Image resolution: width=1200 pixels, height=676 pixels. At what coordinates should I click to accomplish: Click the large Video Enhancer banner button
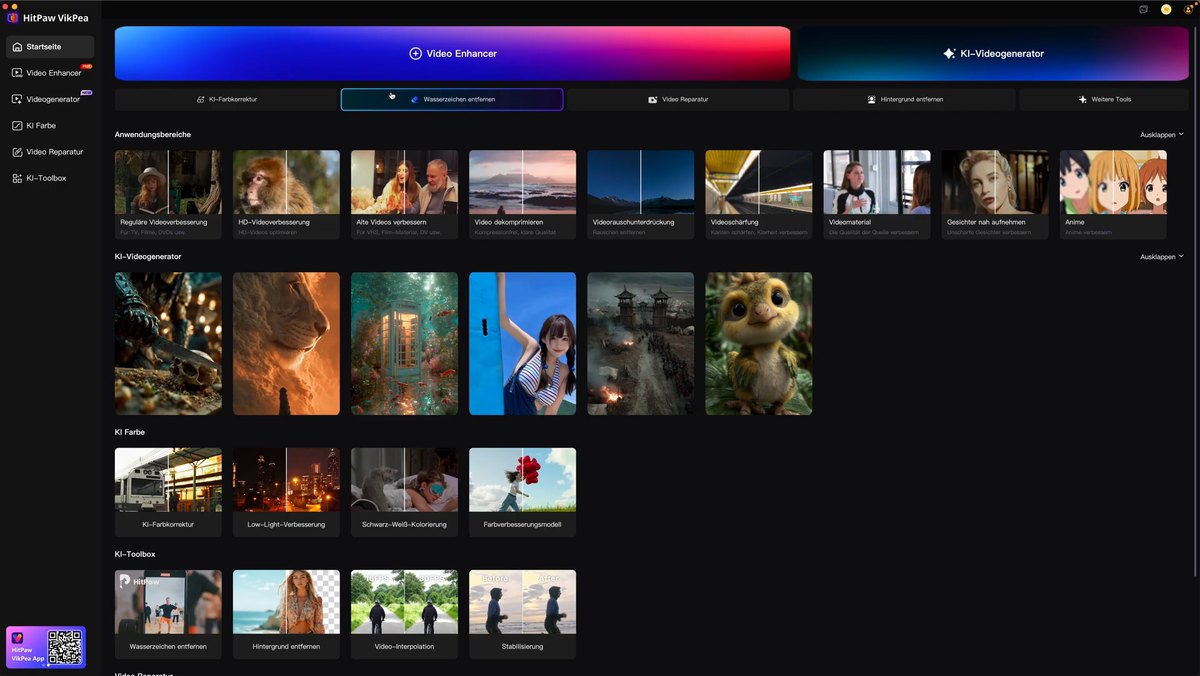pos(452,53)
